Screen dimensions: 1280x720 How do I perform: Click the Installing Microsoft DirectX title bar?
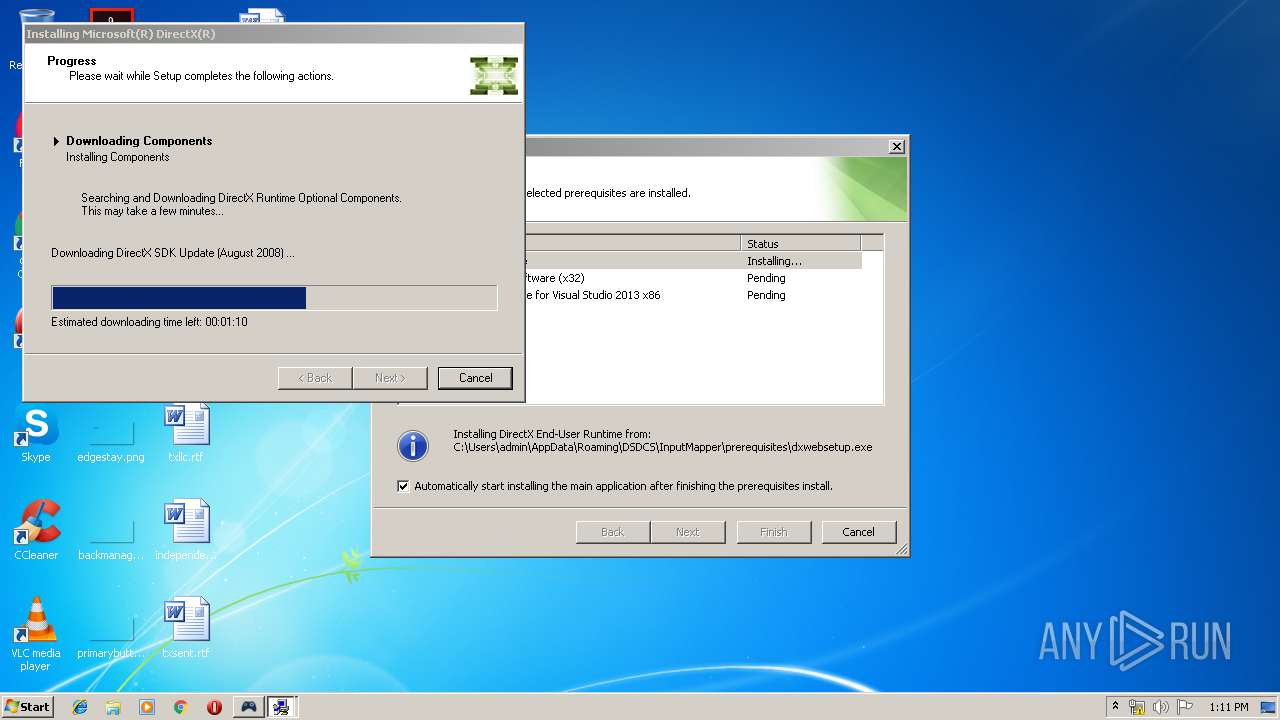[x=273, y=34]
